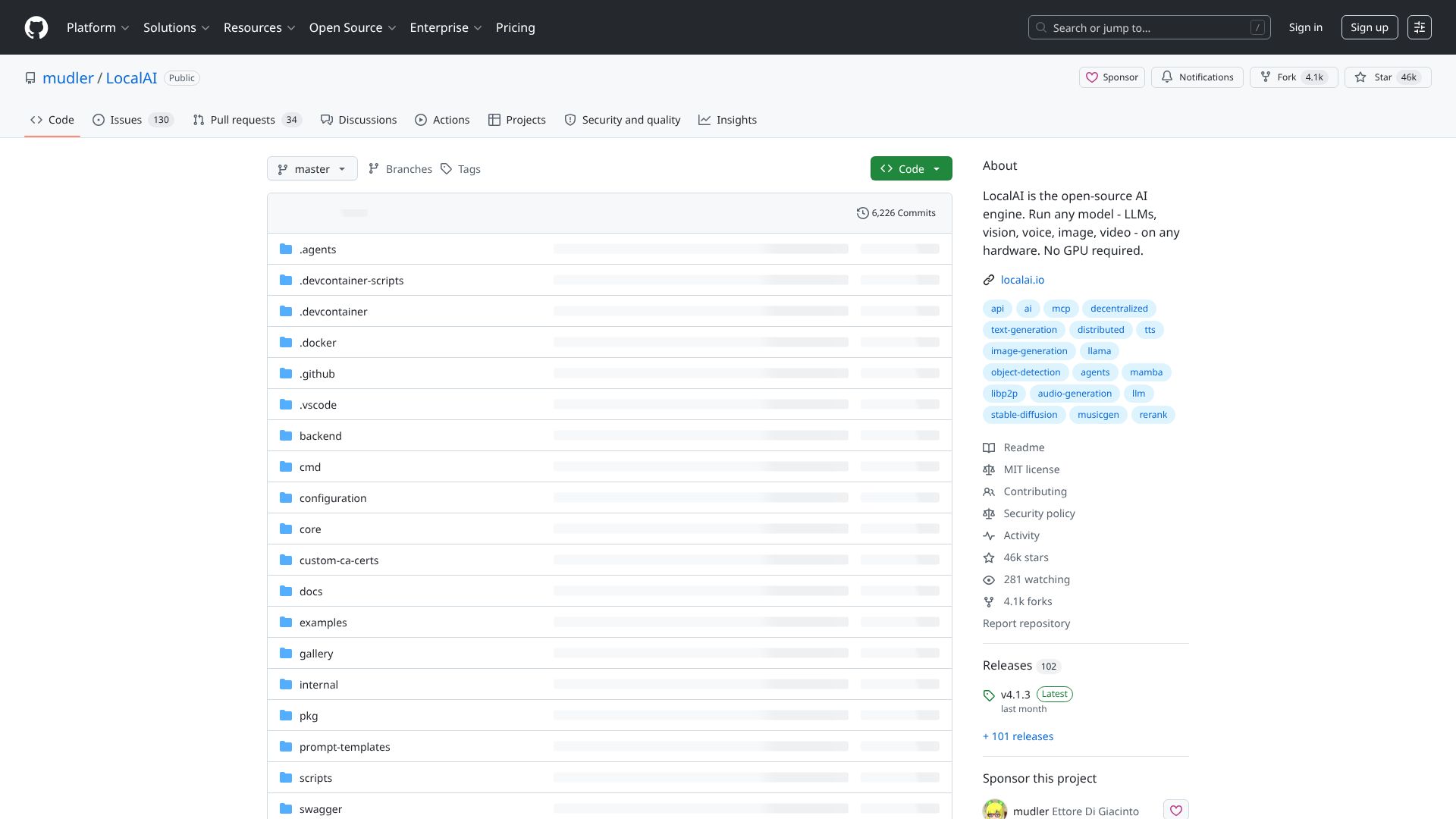
Task: Open the .devcontainer-scripts folder name
Action: pos(351,281)
